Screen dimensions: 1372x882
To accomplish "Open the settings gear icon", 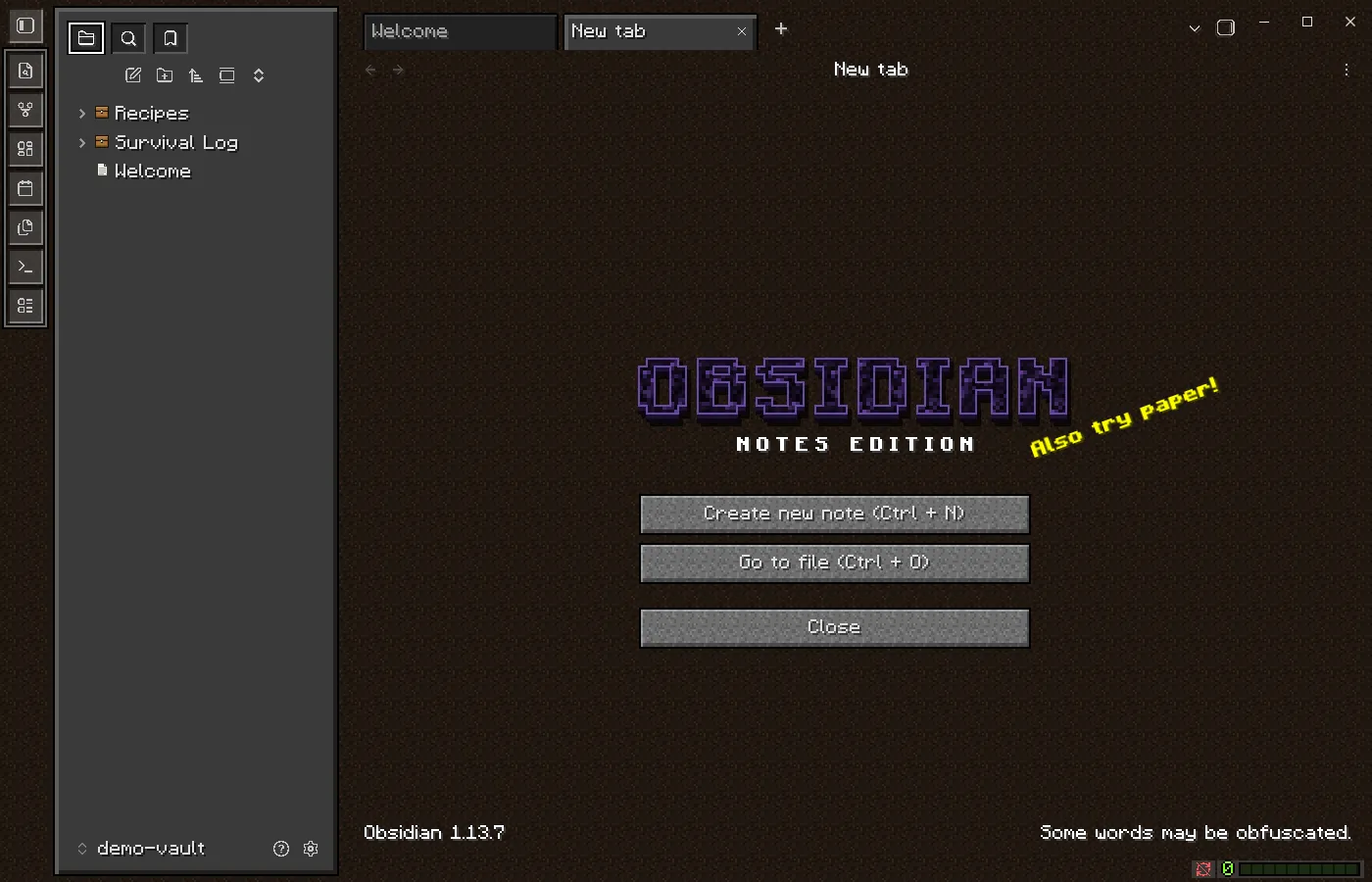I will click(311, 849).
